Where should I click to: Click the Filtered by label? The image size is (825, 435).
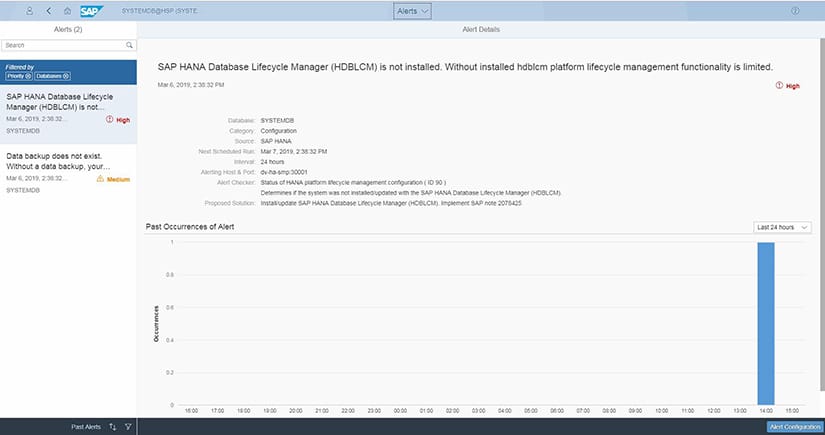pyautogui.click(x=20, y=67)
